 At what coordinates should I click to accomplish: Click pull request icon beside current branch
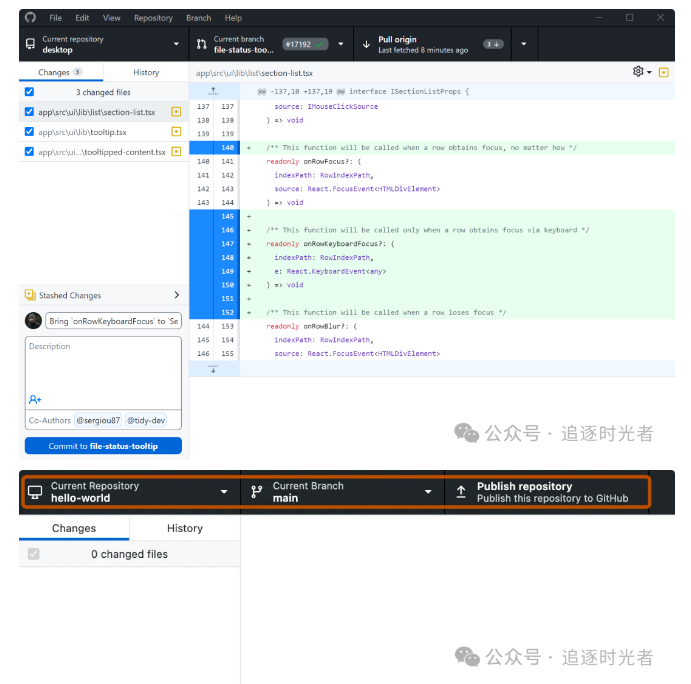tap(201, 44)
